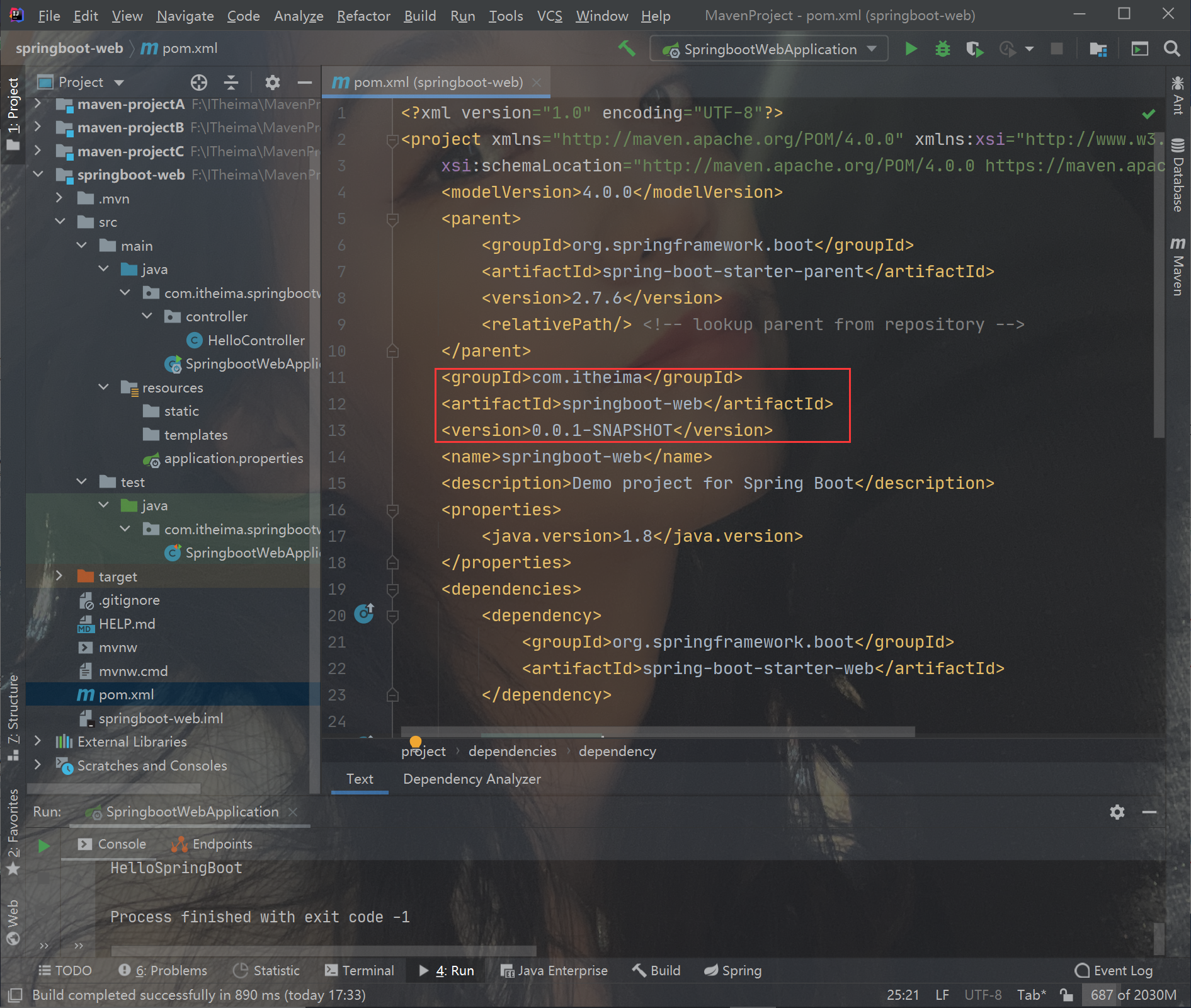Click the memory indicator 687 of 2030M
Image resolution: width=1191 pixels, height=1008 pixels.
pos(1134,995)
